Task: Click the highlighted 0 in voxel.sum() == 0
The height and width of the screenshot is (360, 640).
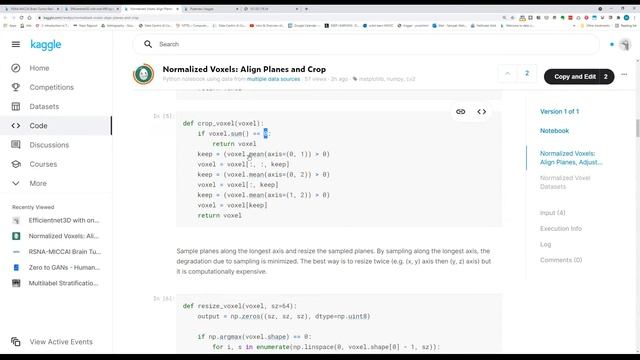Action: coord(265,133)
